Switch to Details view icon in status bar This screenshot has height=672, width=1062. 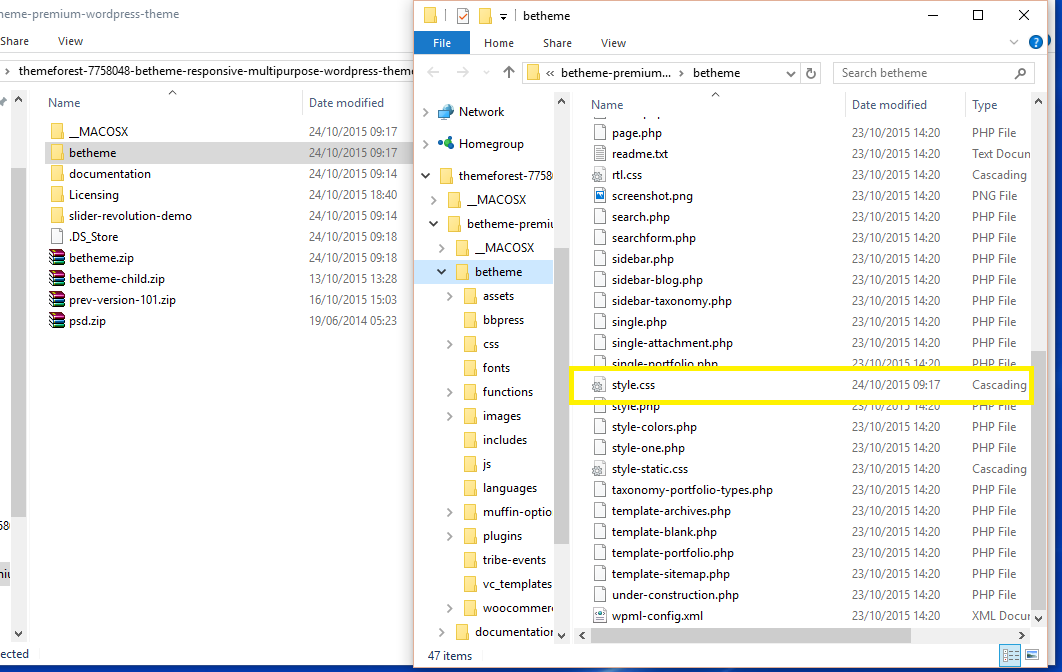1011,655
